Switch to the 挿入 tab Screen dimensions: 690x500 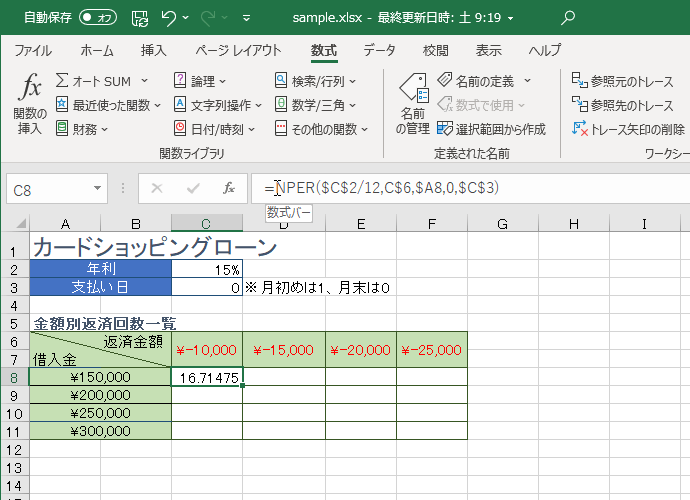[x=154, y=50]
